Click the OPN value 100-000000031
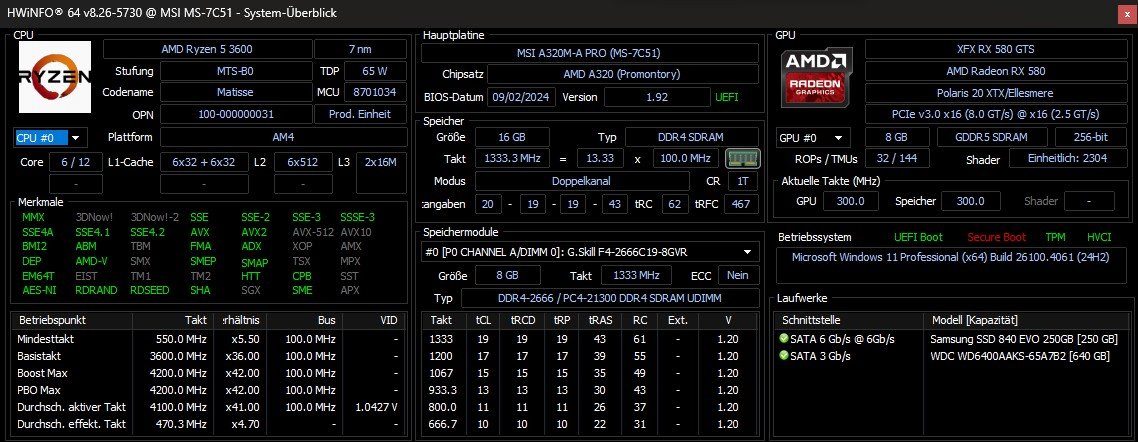The height and width of the screenshot is (442, 1138). [x=235, y=114]
